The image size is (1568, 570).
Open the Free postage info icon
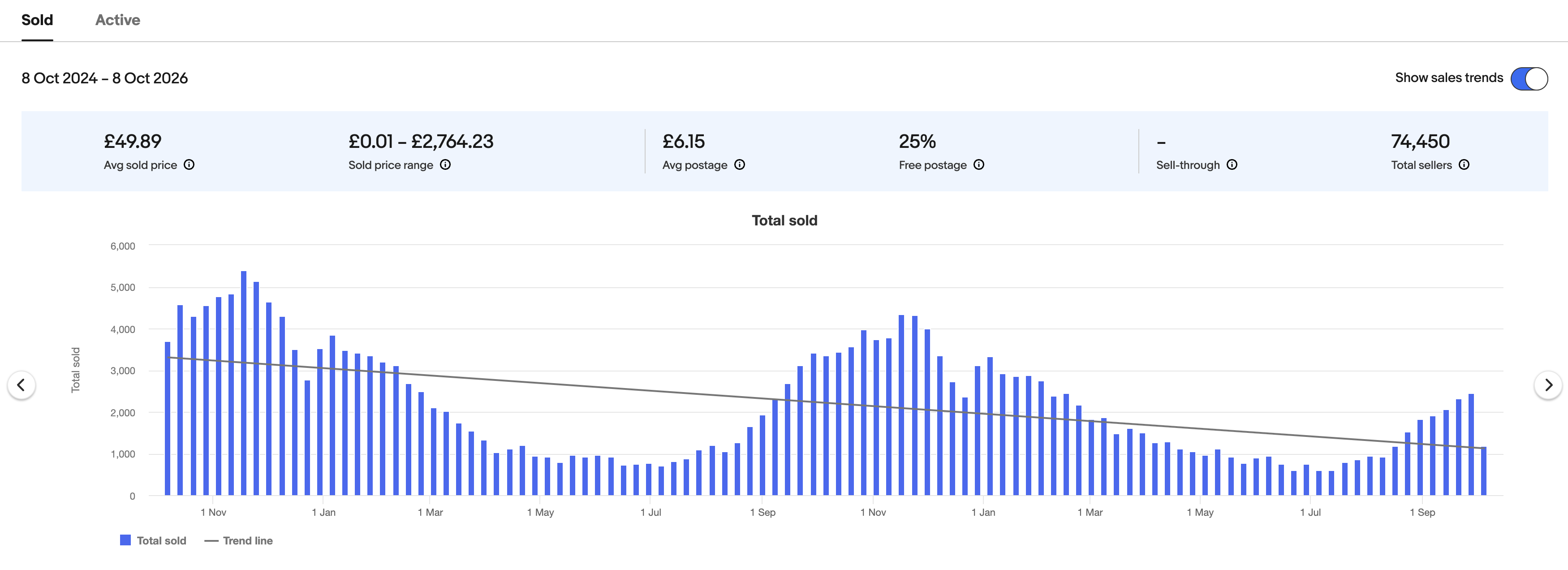pos(979,164)
